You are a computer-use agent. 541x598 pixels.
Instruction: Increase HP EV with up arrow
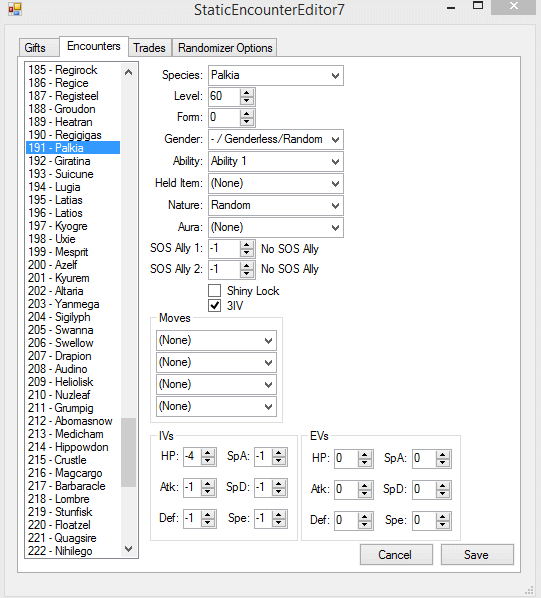[x=365, y=455]
